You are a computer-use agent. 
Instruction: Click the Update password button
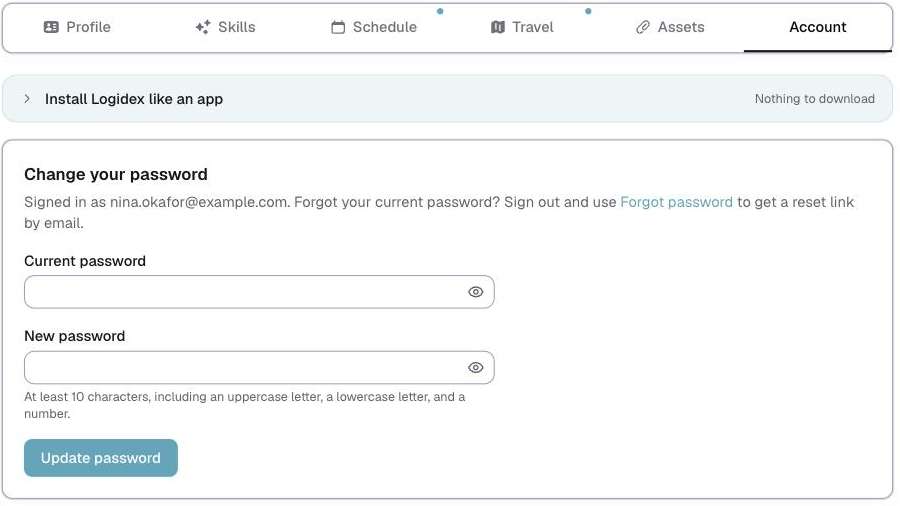(x=101, y=458)
